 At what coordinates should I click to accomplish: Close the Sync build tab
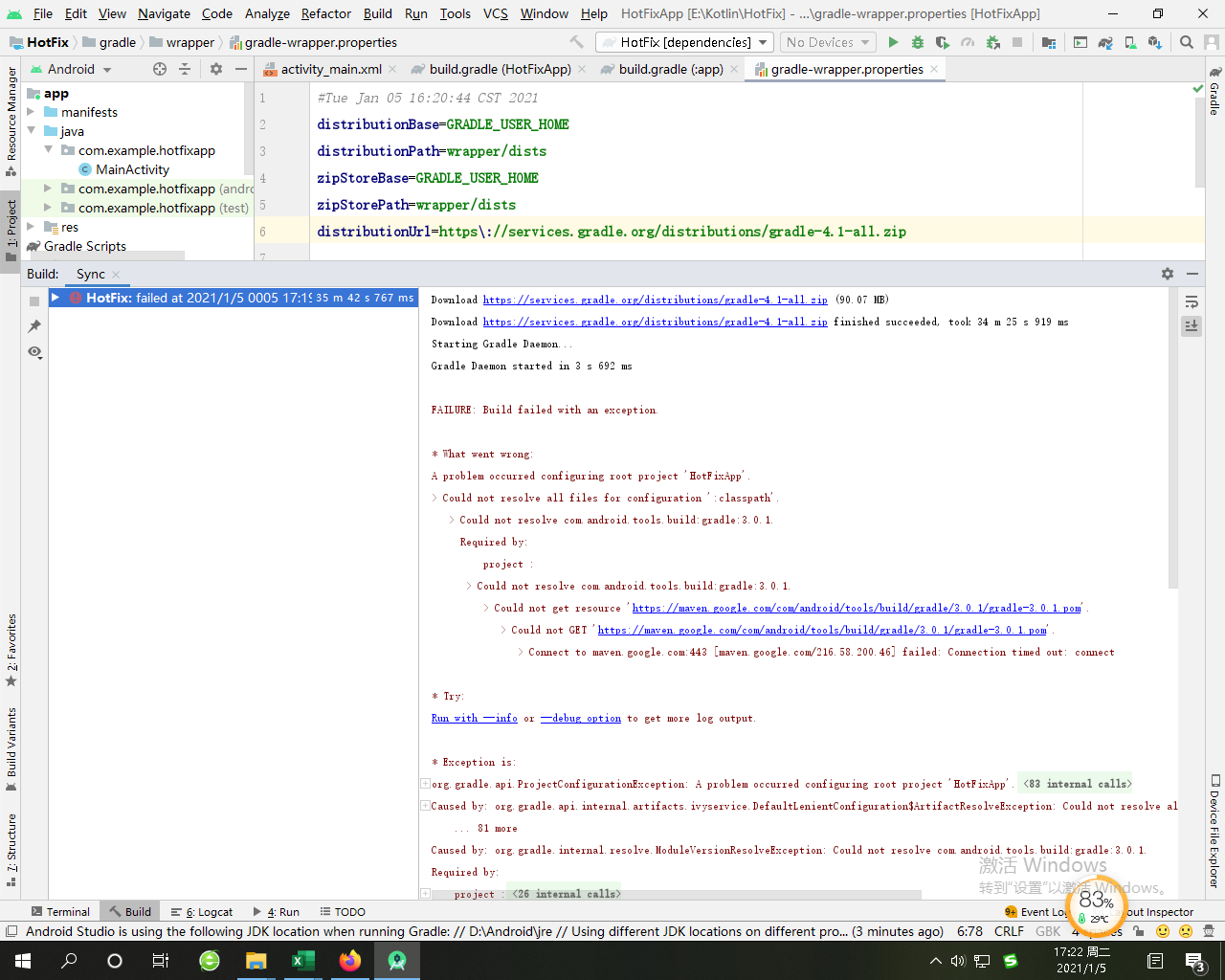[116, 275]
